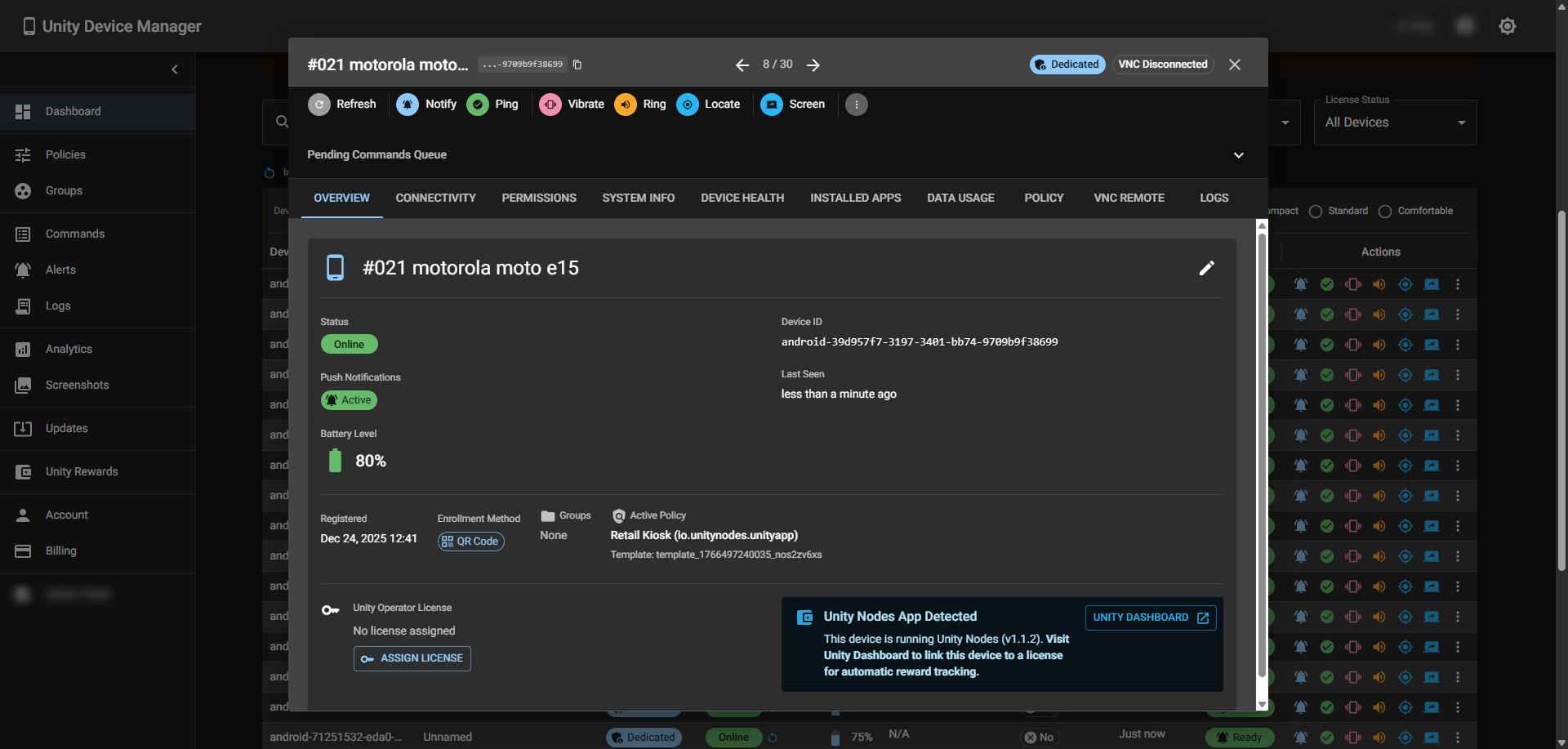
Task: Go to the next device arrow
Action: [x=813, y=65]
